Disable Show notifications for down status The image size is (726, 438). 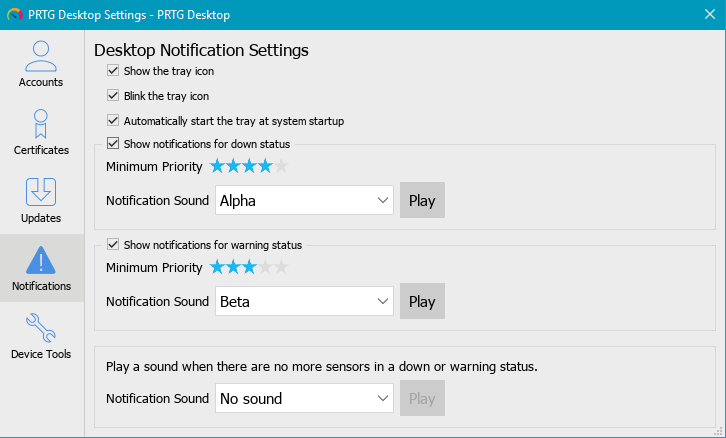tap(113, 143)
